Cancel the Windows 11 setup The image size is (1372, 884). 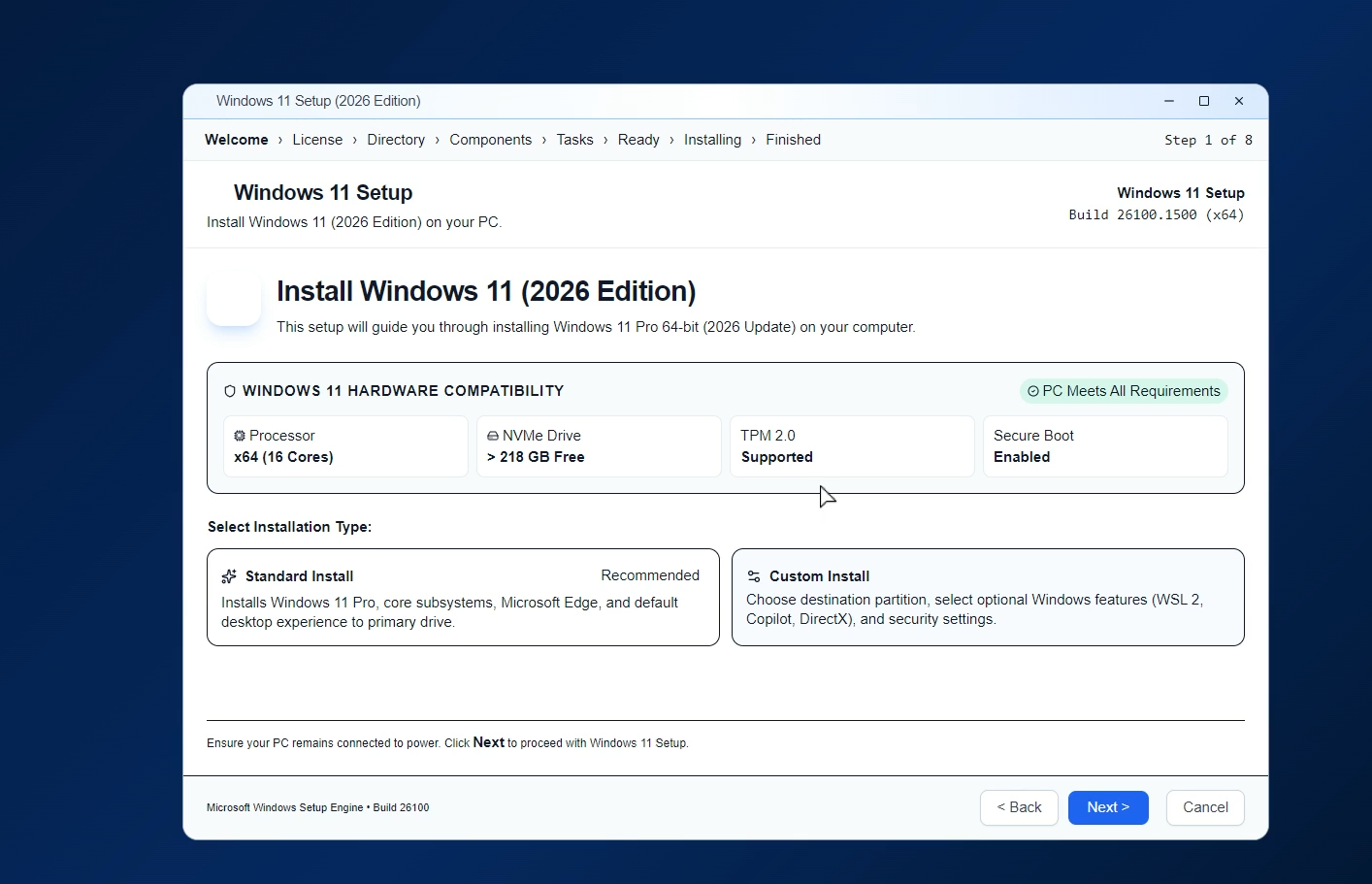pos(1205,807)
